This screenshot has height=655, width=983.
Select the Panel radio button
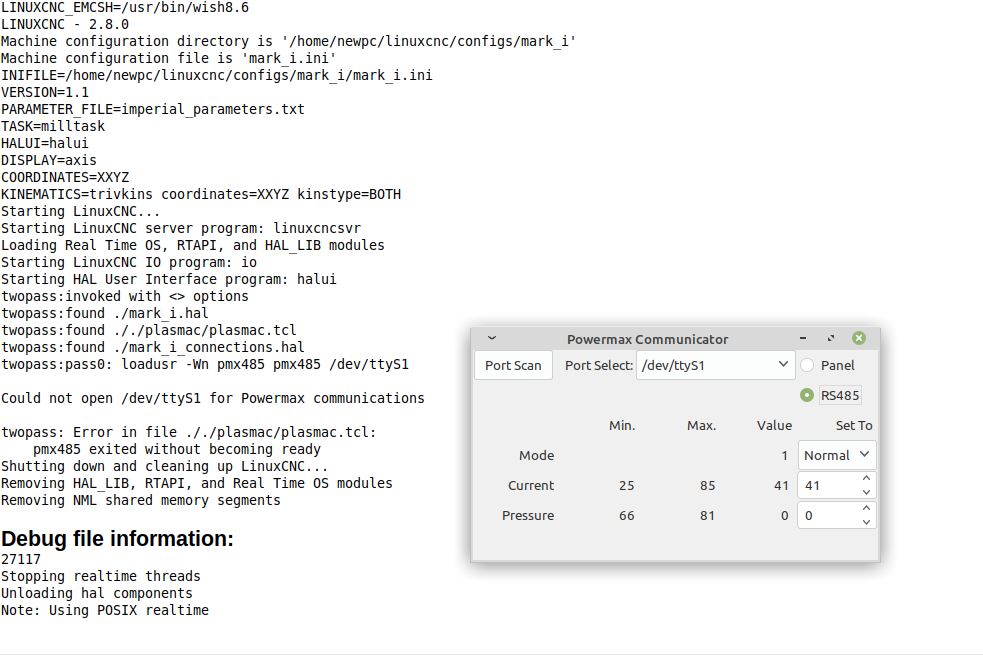pos(807,365)
